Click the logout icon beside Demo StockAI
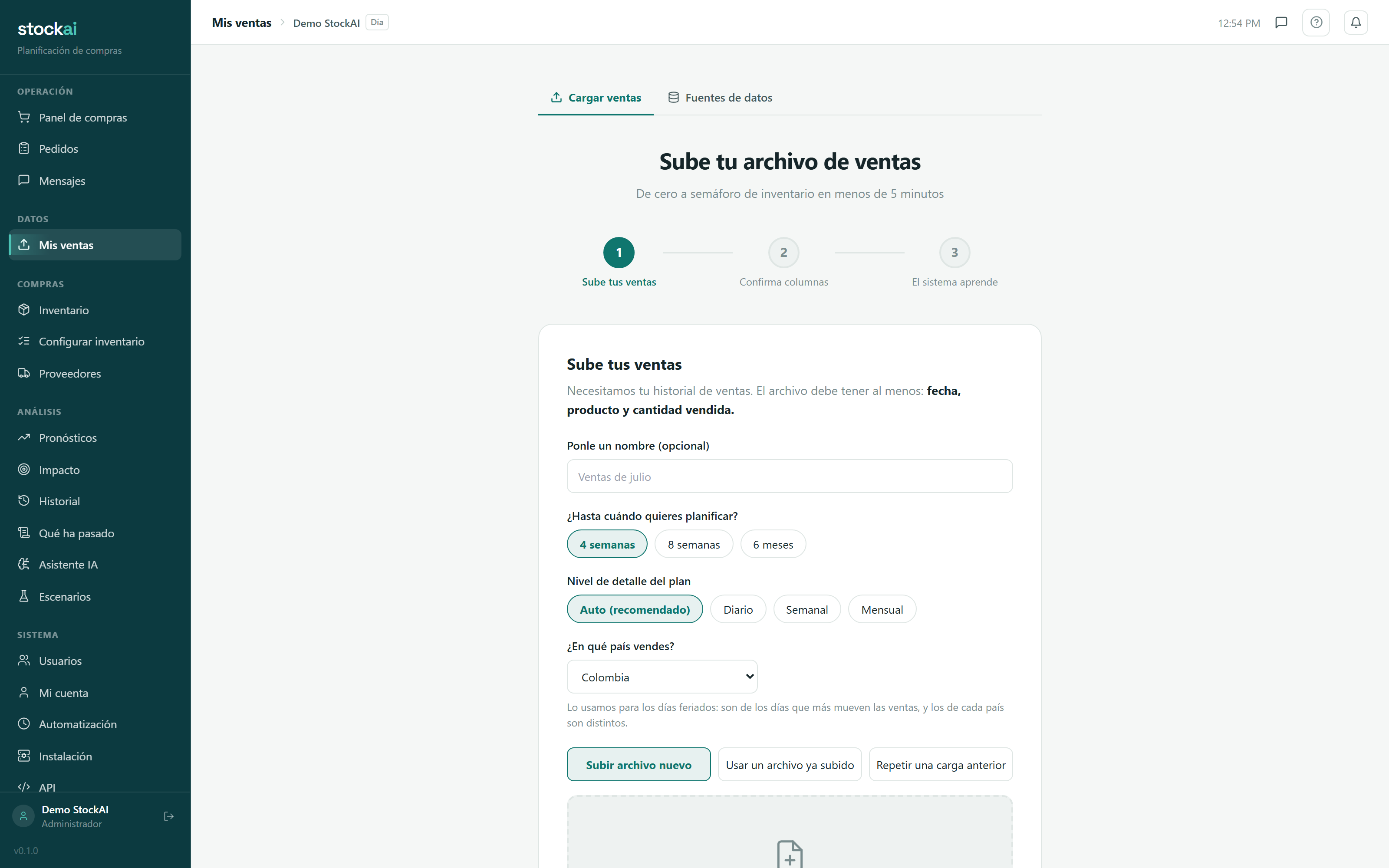Screen dimensions: 1389x868 coord(169,816)
